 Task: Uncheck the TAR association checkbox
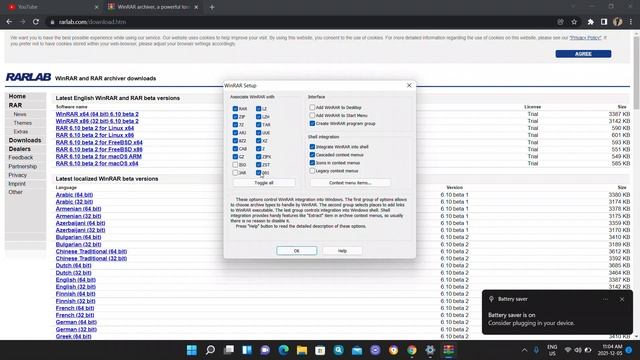pos(258,124)
